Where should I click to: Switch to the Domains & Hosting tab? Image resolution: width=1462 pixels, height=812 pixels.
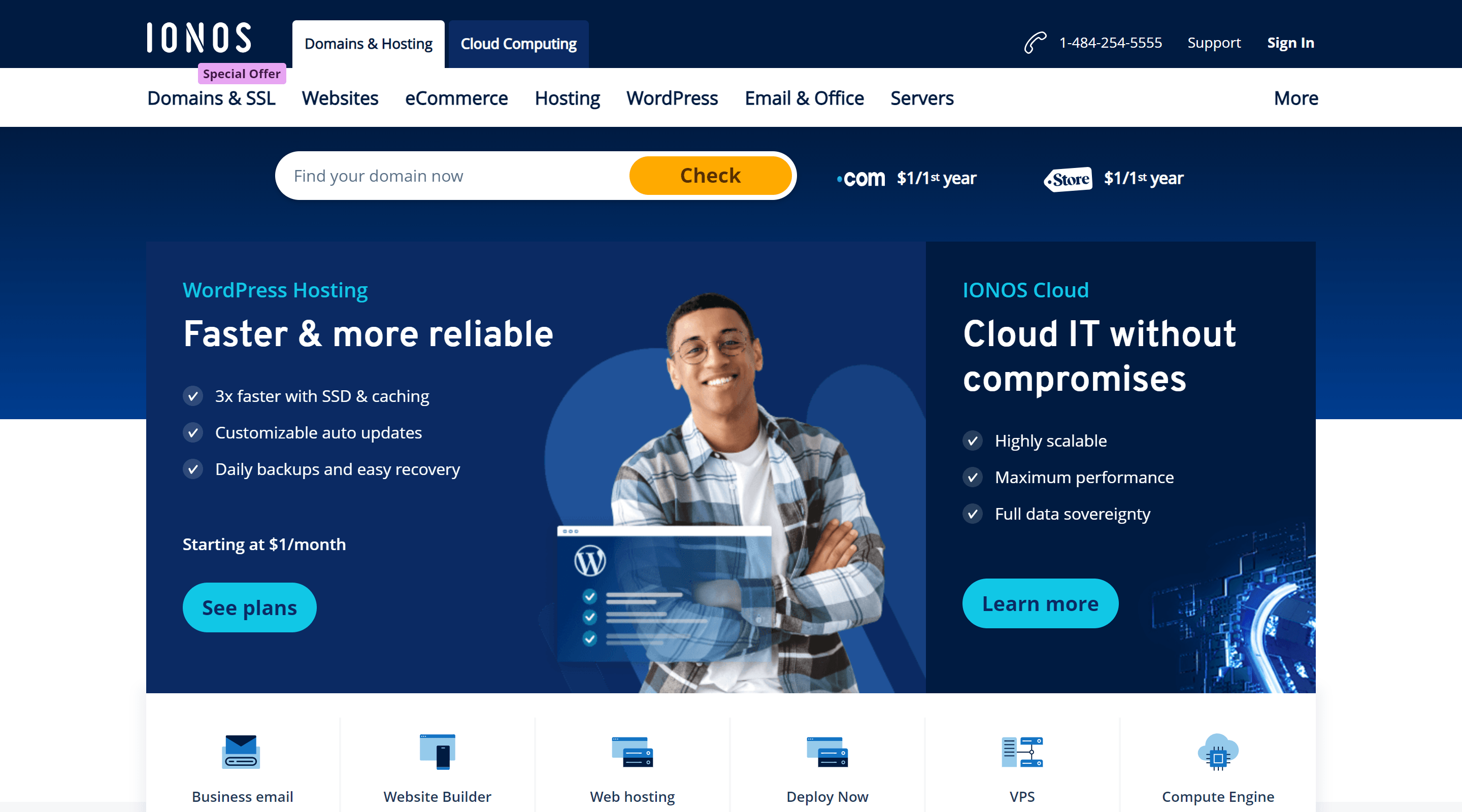coord(368,43)
